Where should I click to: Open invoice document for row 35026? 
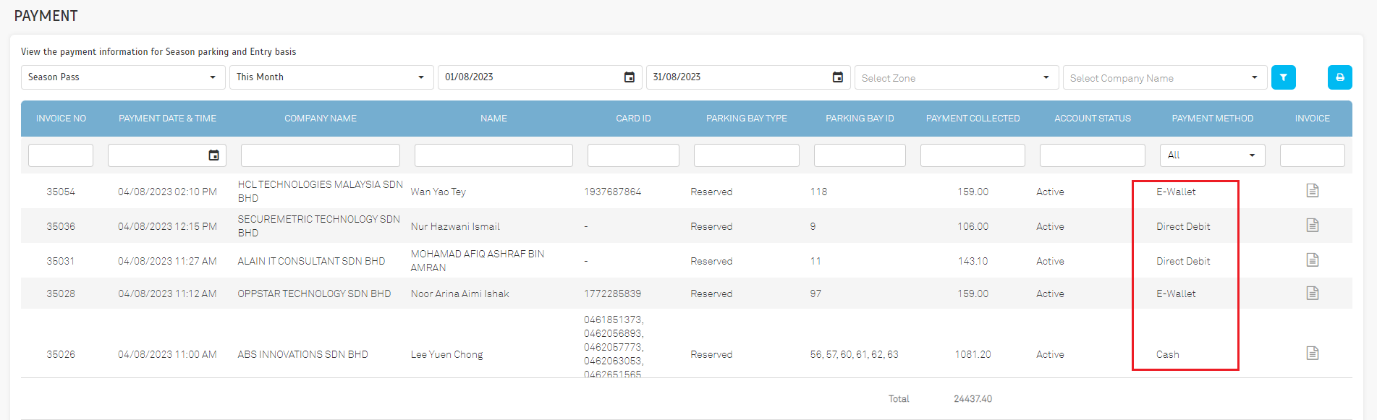(1313, 353)
